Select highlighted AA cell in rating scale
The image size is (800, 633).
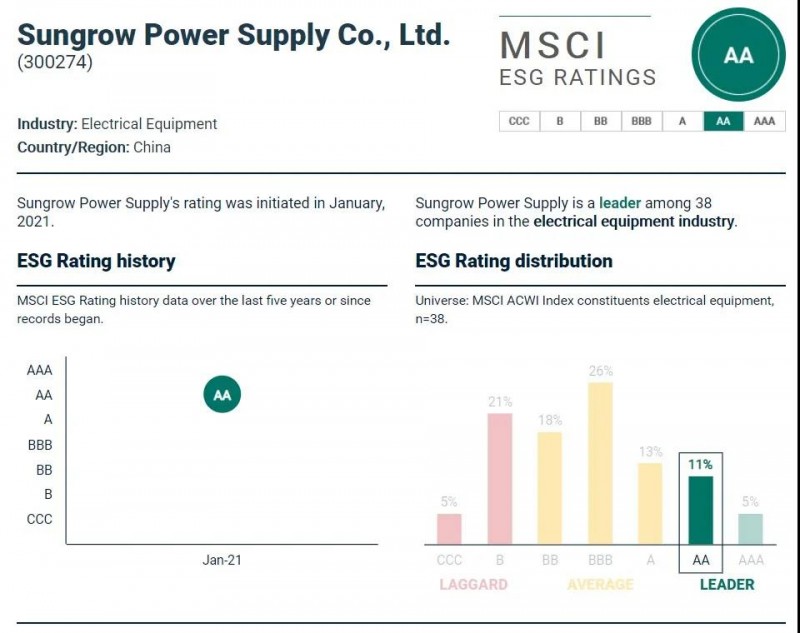tap(724, 121)
